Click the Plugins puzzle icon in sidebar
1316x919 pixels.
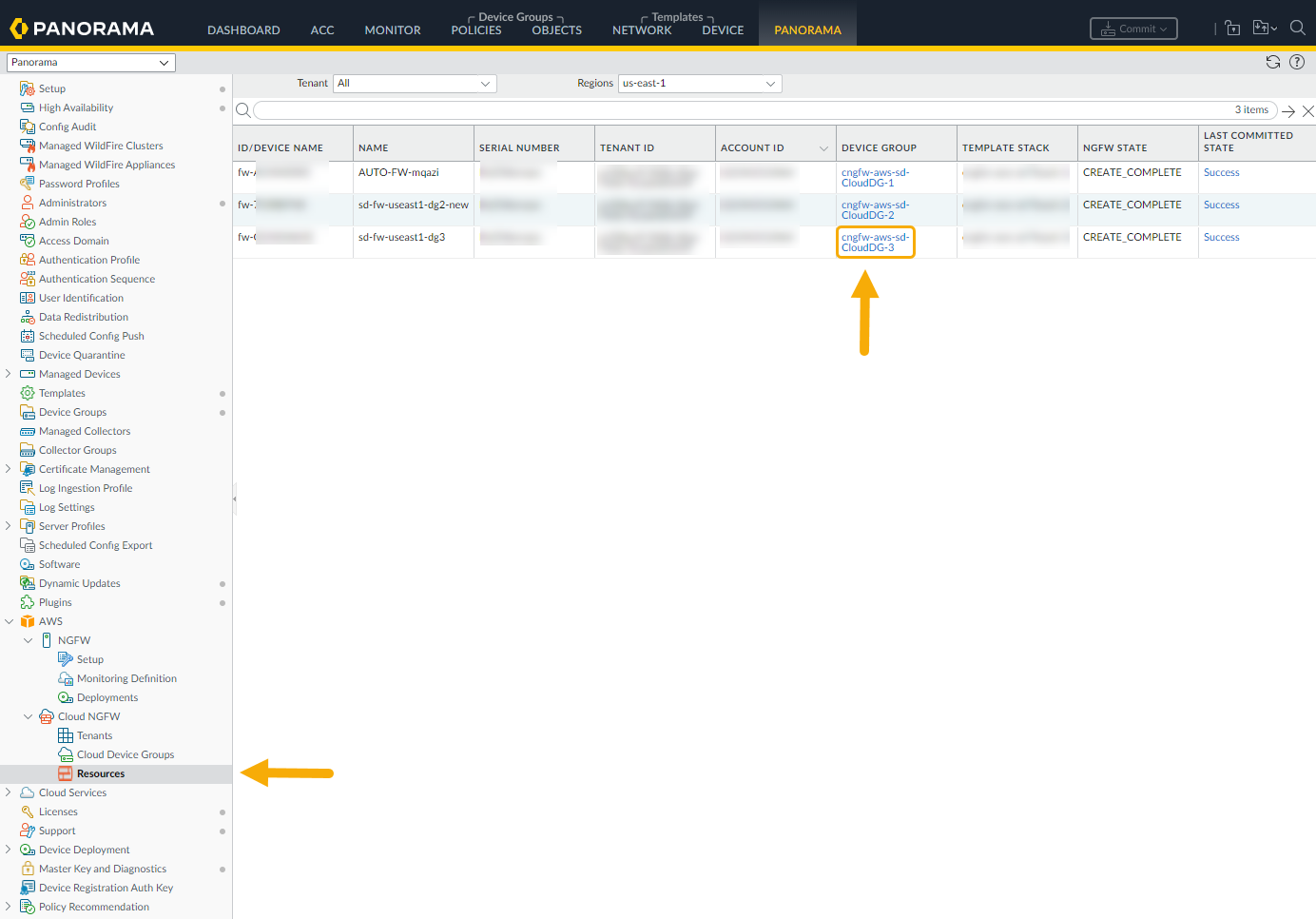28,602
